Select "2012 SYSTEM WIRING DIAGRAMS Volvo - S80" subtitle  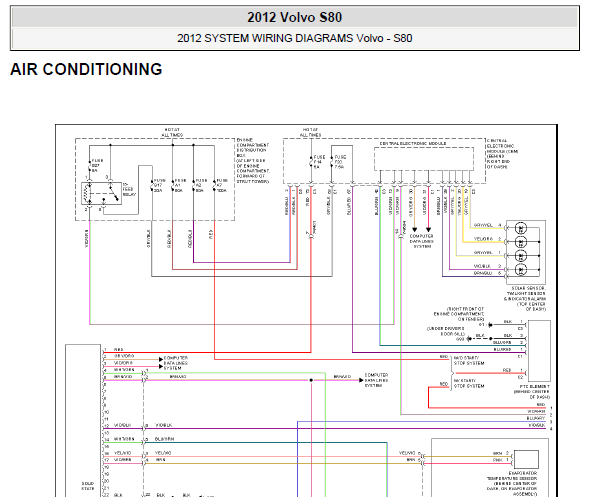click(x=295, y=38)
